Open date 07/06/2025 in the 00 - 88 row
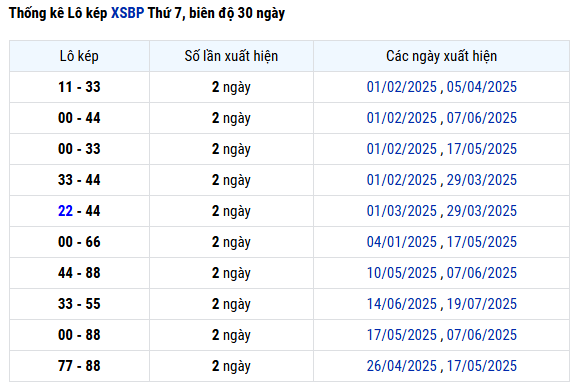This screenshot has width=575, height=388. click(x=481, y=335)
